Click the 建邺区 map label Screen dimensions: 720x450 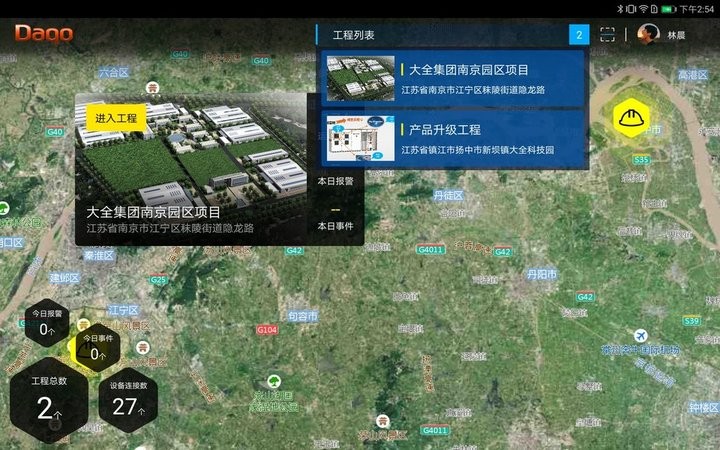coord(64,278)
